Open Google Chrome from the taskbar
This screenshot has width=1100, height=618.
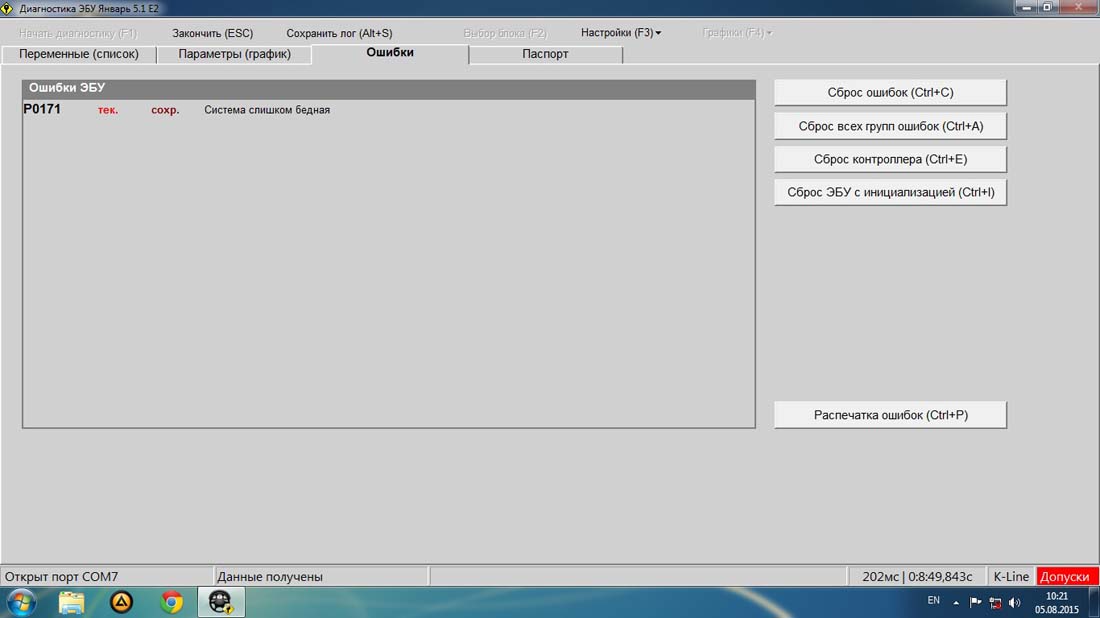tap(172, 602)
